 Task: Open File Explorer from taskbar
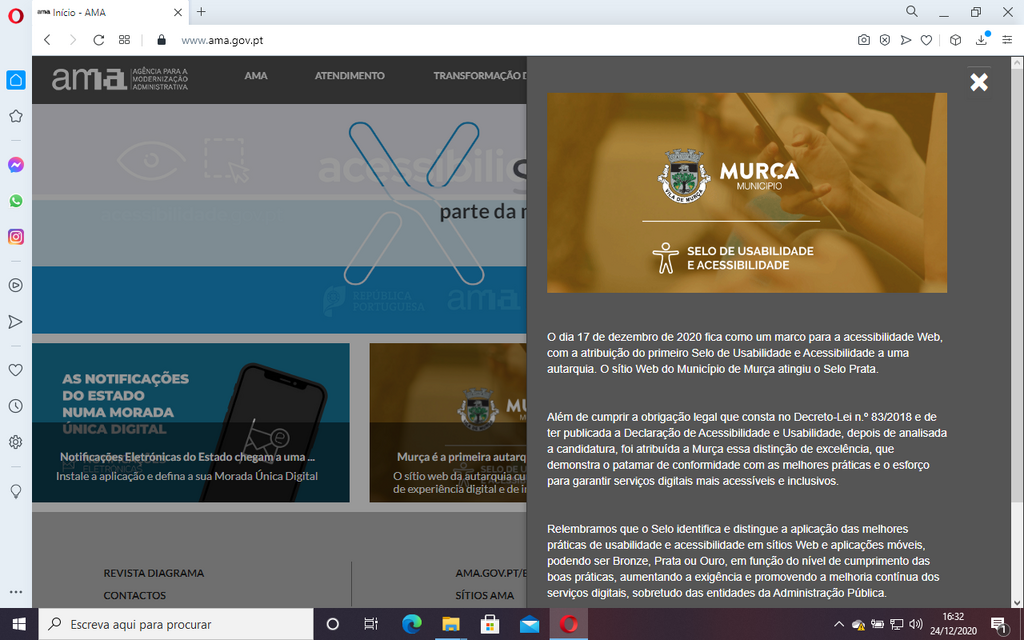pos(451,624)
